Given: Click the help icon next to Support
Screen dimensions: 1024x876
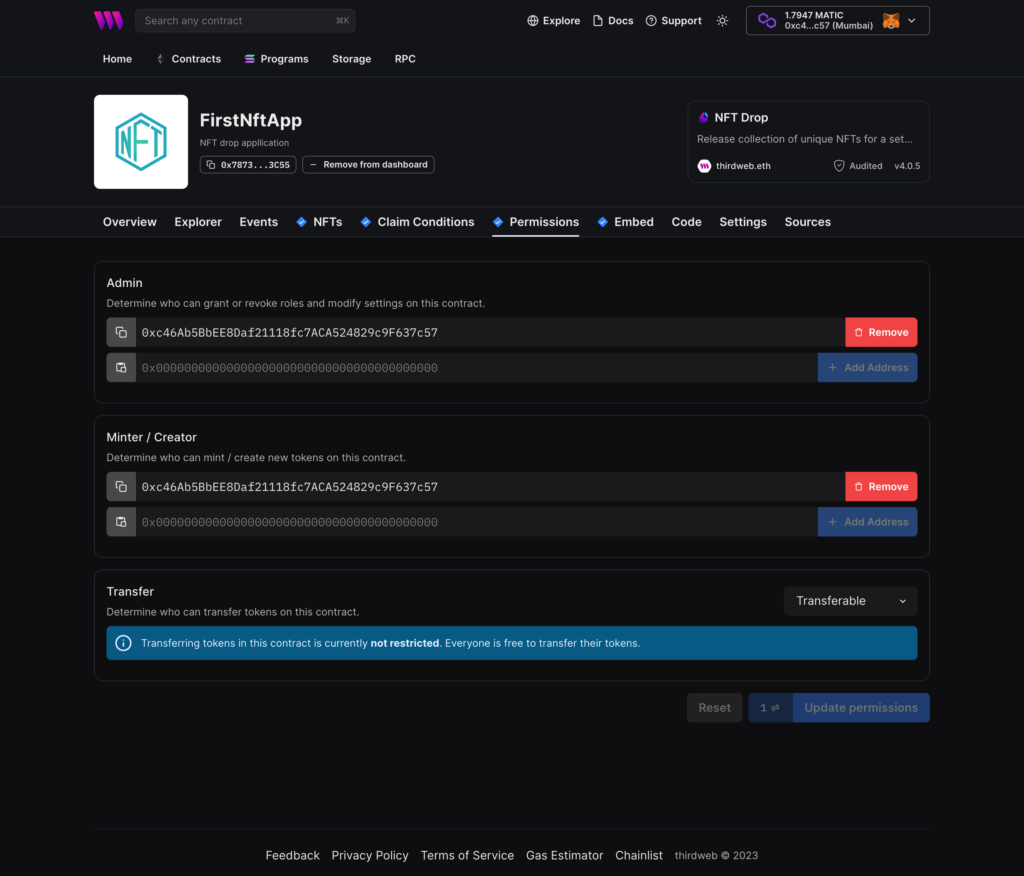Looking at the screenshot, I should coord(651,21).
